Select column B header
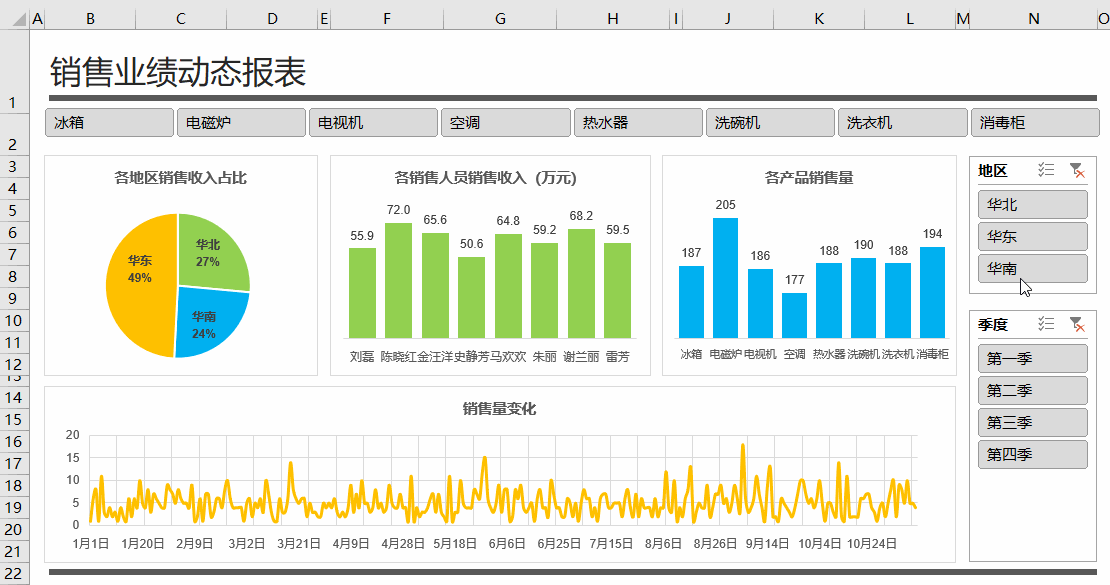Viewport: 1110px width, 585px height. pyautogui.click(x=90, y=19)
